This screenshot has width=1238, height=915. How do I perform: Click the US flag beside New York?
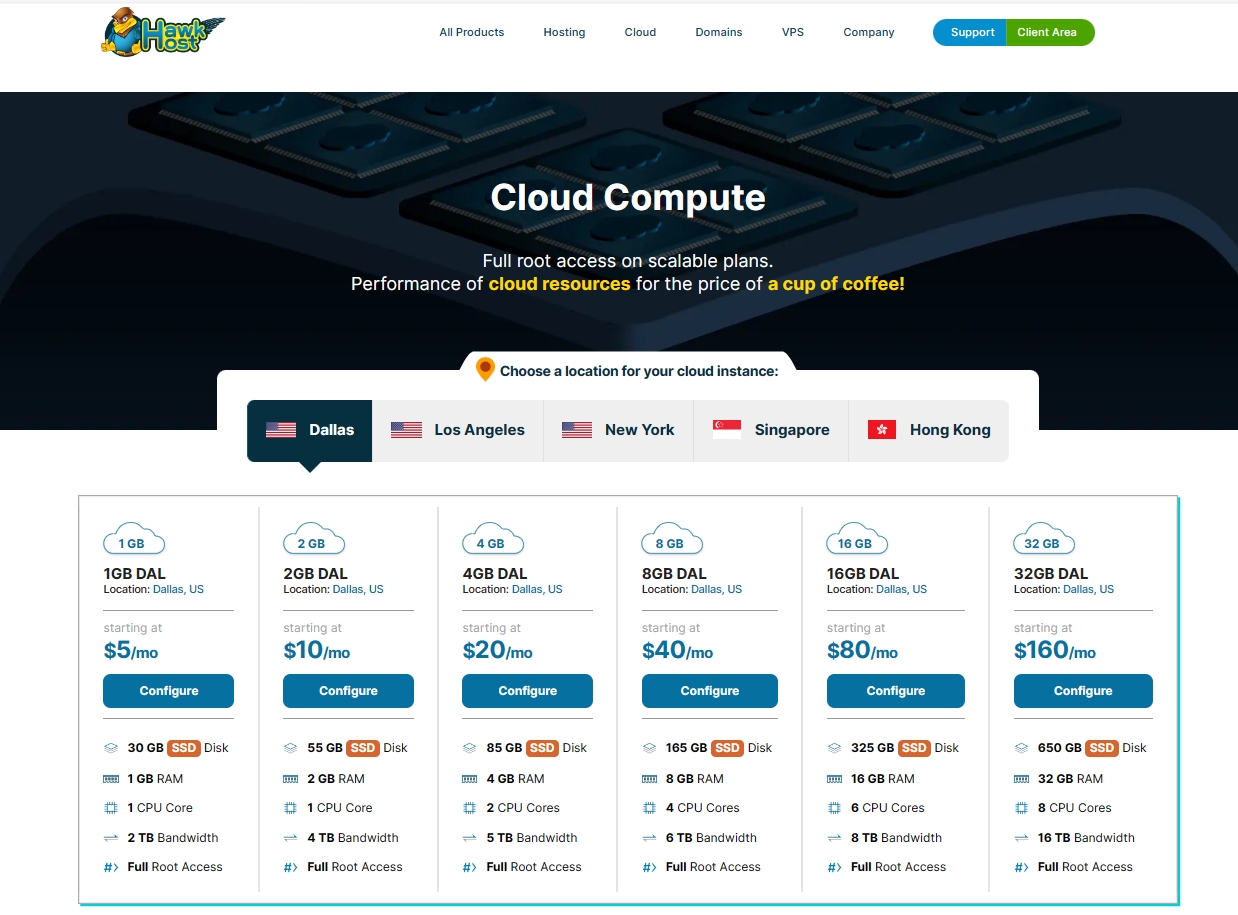click(x=577, y=430)
